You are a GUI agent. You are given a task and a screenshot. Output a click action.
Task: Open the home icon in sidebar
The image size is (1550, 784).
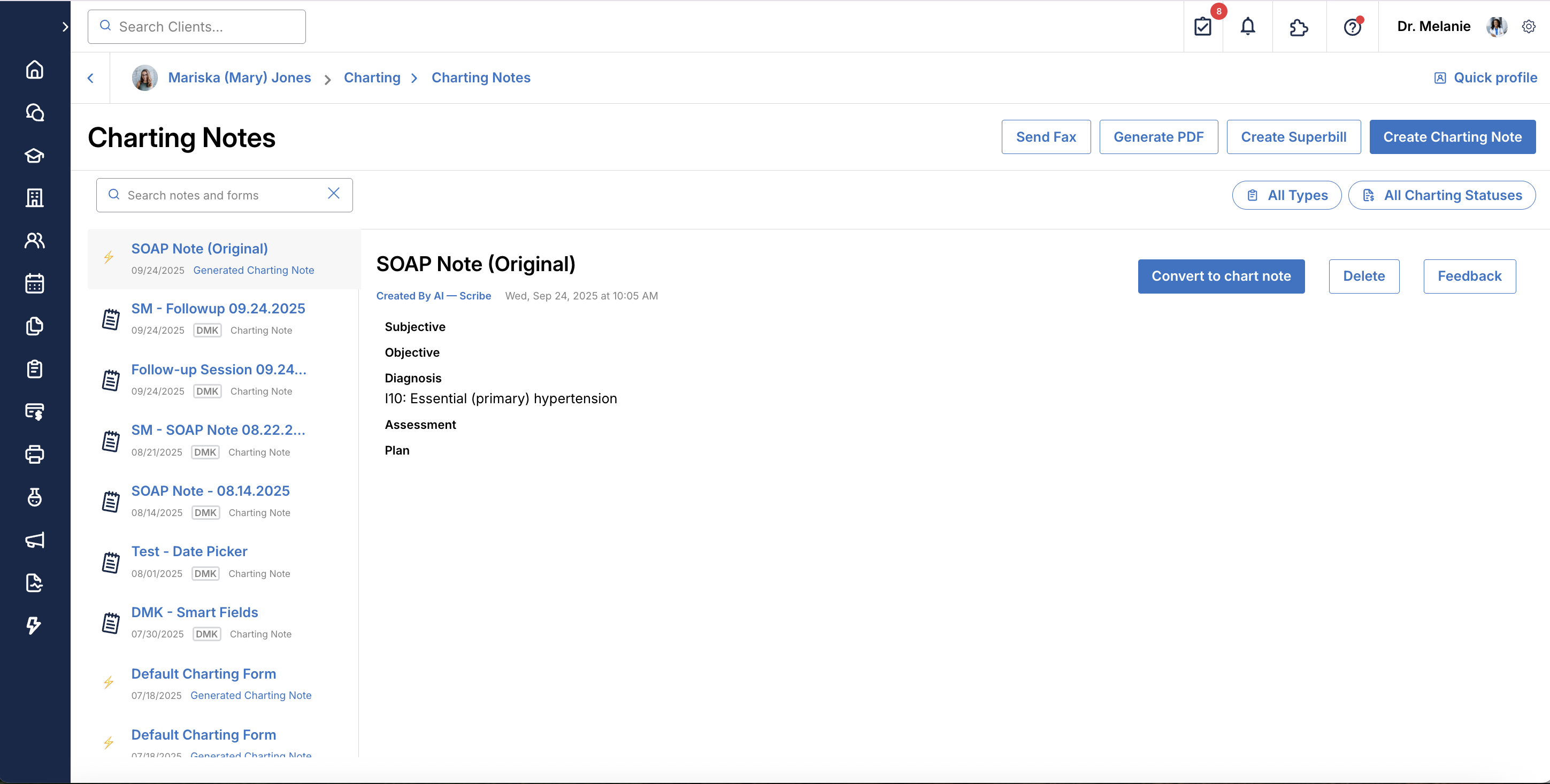click(34, 70)
